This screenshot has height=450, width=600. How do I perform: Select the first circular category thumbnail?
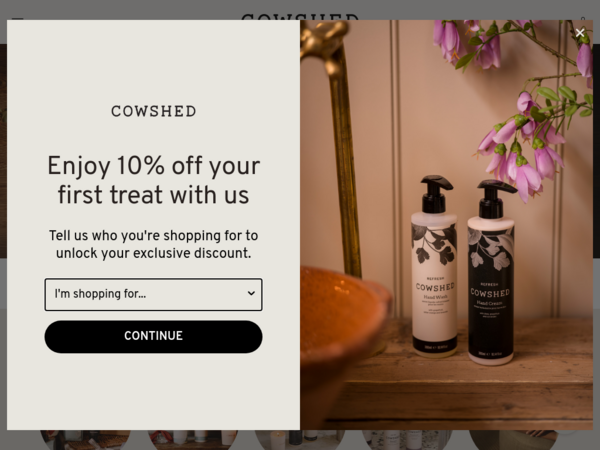[85, 440]
